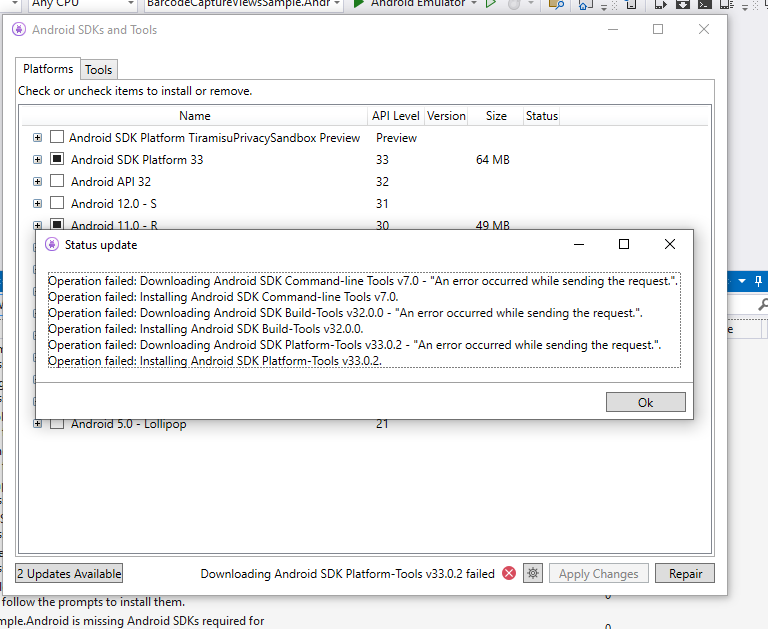Toggle the Android SDK Platform 33 checkbox
The height and width of the screenshot is (629, 768).
pos(57,159)
